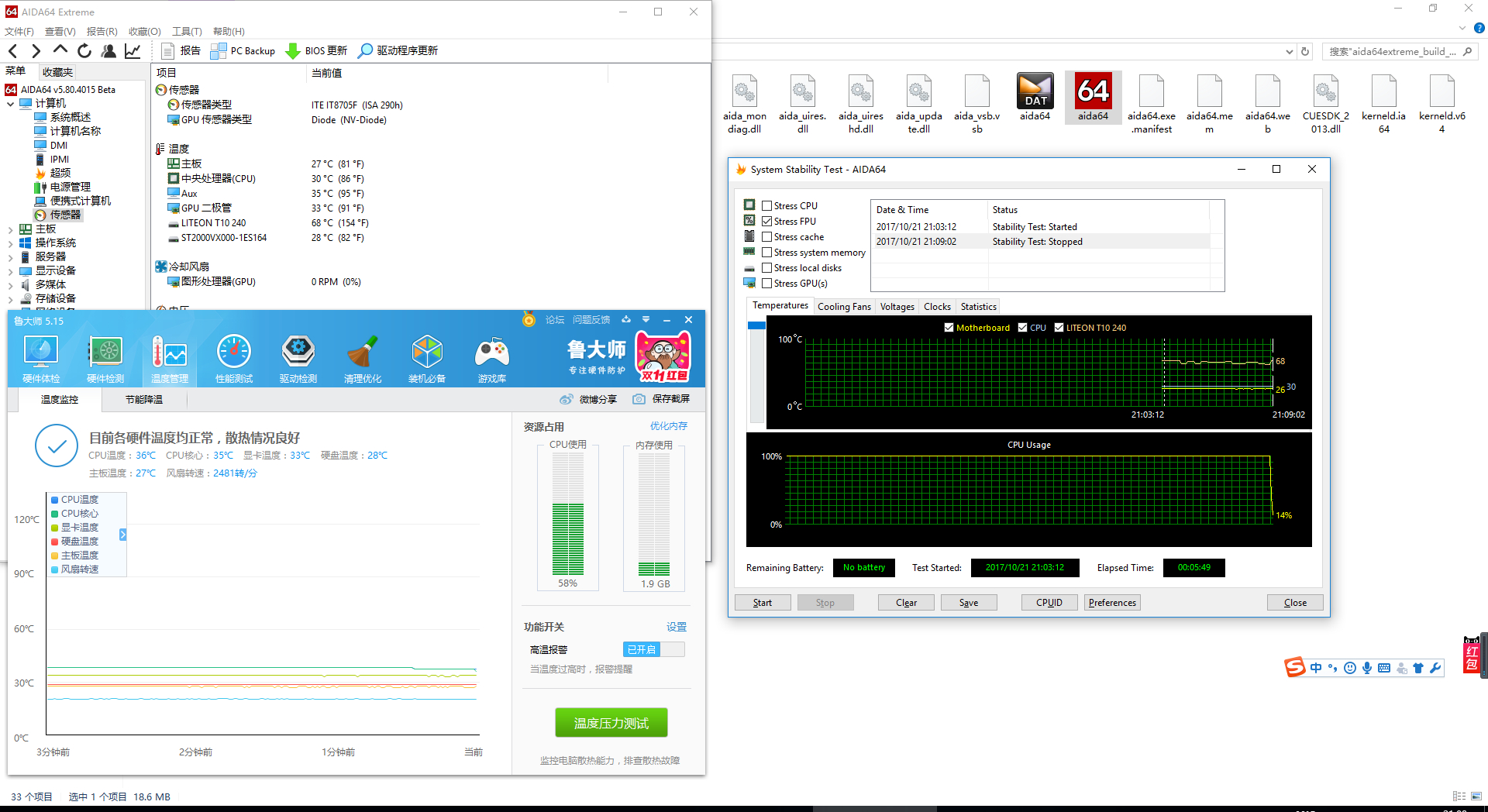
Task: Expand the 多媒体 tree node
Action: click(11, 285)
